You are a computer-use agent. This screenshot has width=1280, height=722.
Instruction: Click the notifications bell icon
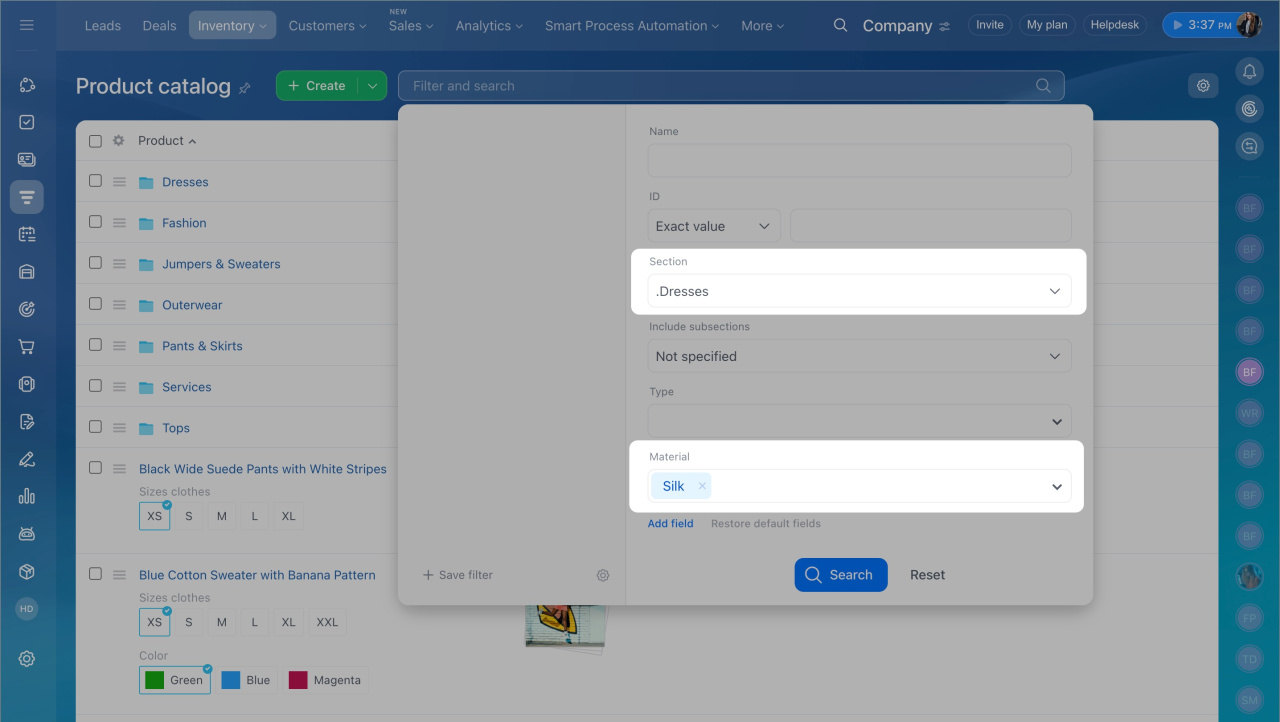click(1249, 71)
